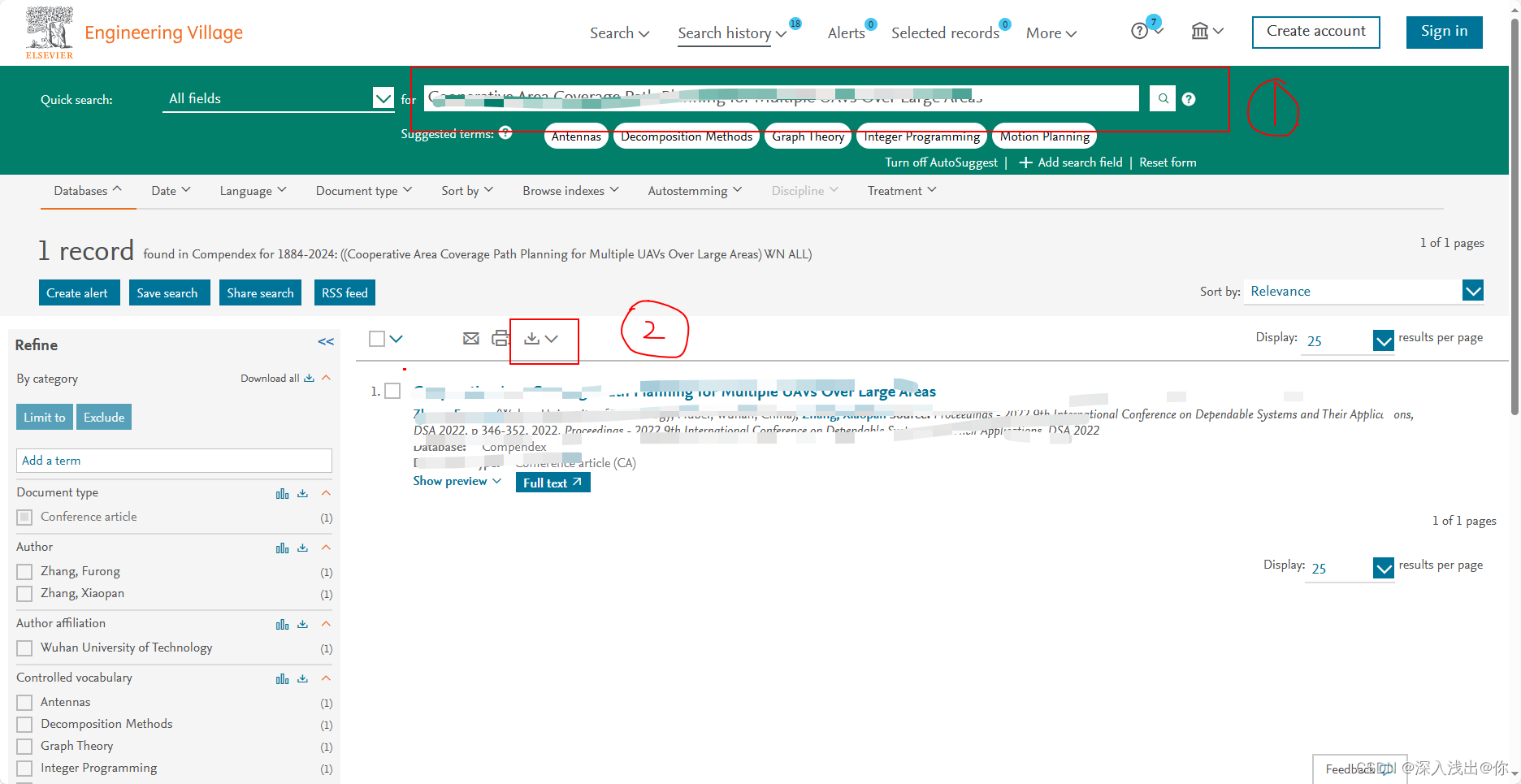Click the Limit to button
This screenshot has width=1521, height=784.
tap(45, 417)
